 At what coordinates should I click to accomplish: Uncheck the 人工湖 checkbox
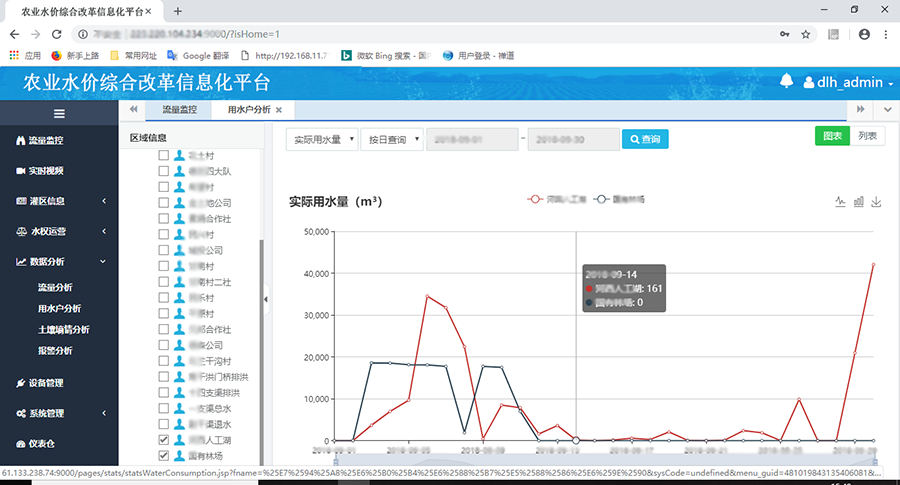tap(164, 440)
